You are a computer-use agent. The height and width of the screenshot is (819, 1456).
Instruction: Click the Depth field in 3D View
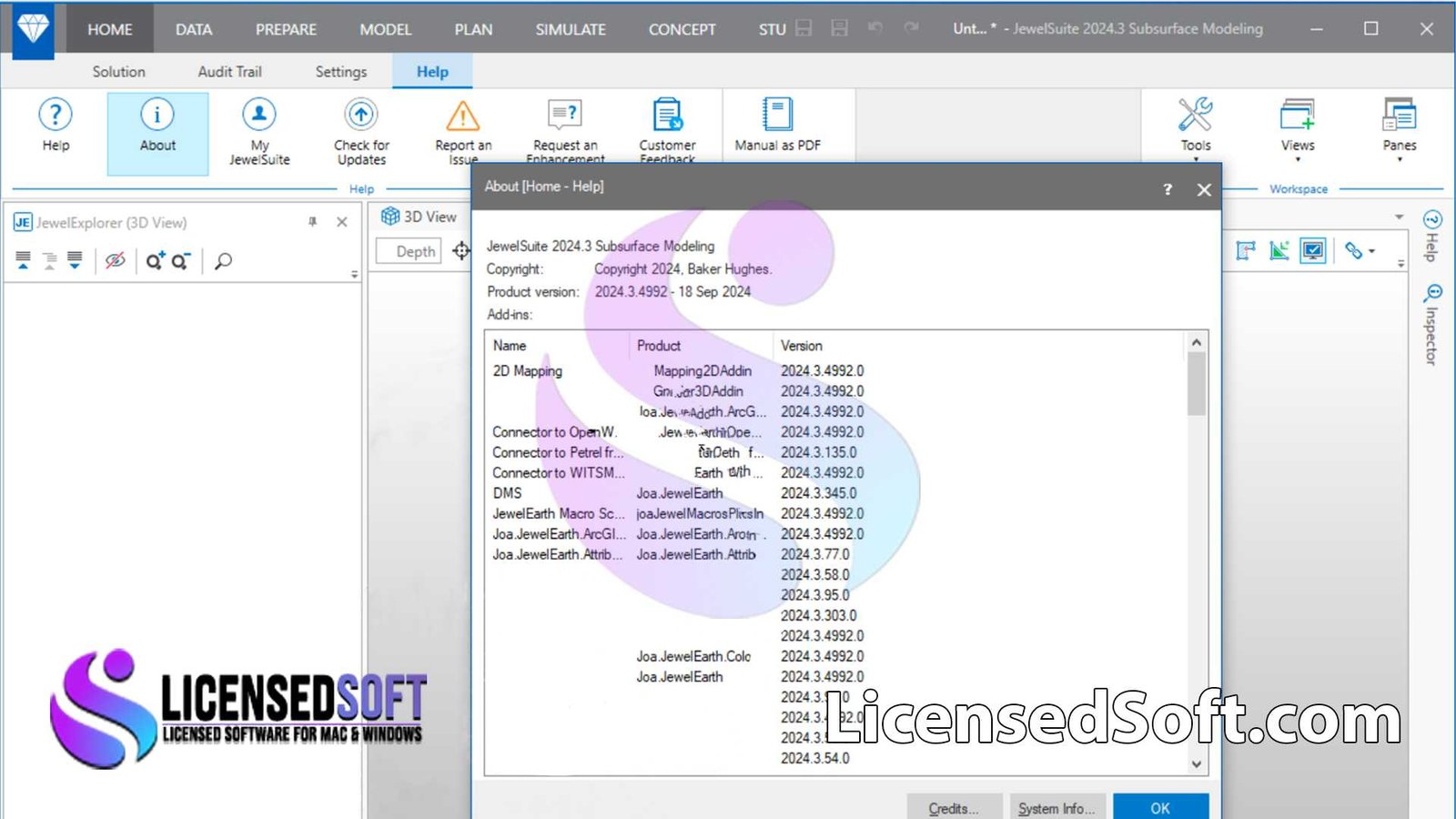(x=409, y=251)
